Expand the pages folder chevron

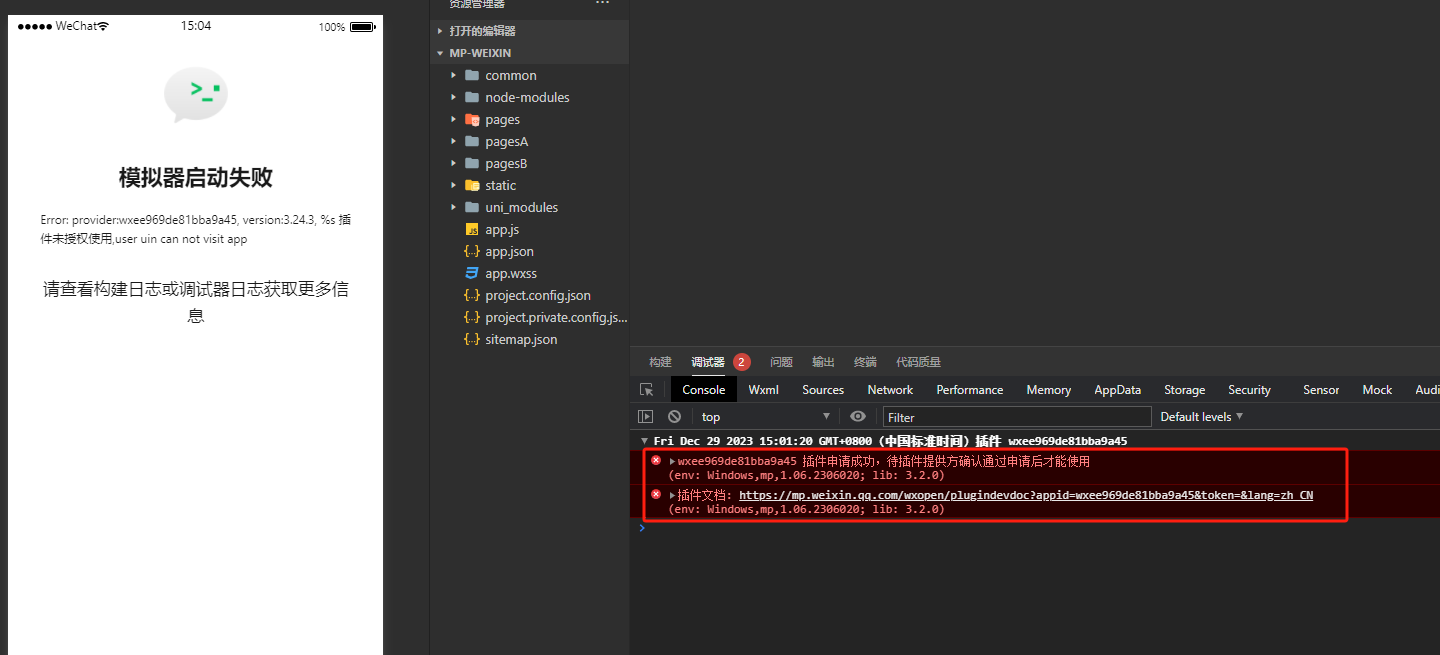(454, 119)
